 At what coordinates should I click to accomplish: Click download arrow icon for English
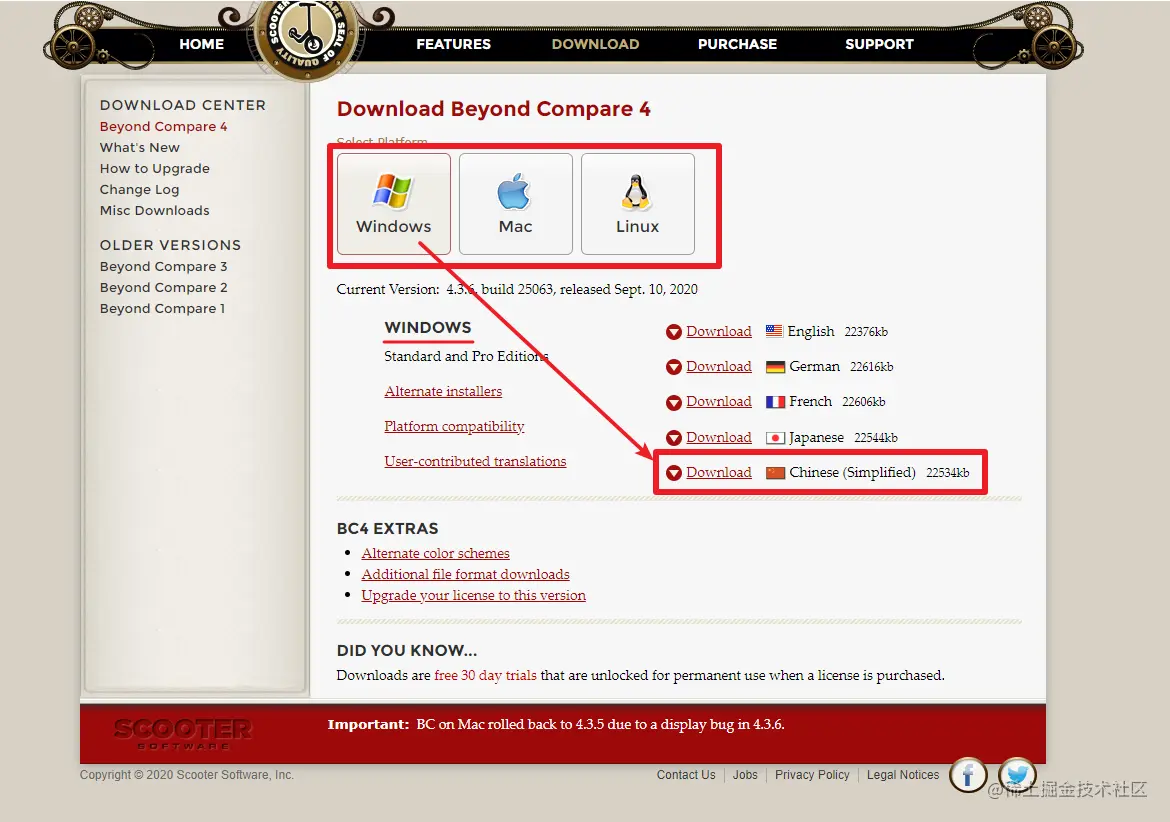coord(673,332)
